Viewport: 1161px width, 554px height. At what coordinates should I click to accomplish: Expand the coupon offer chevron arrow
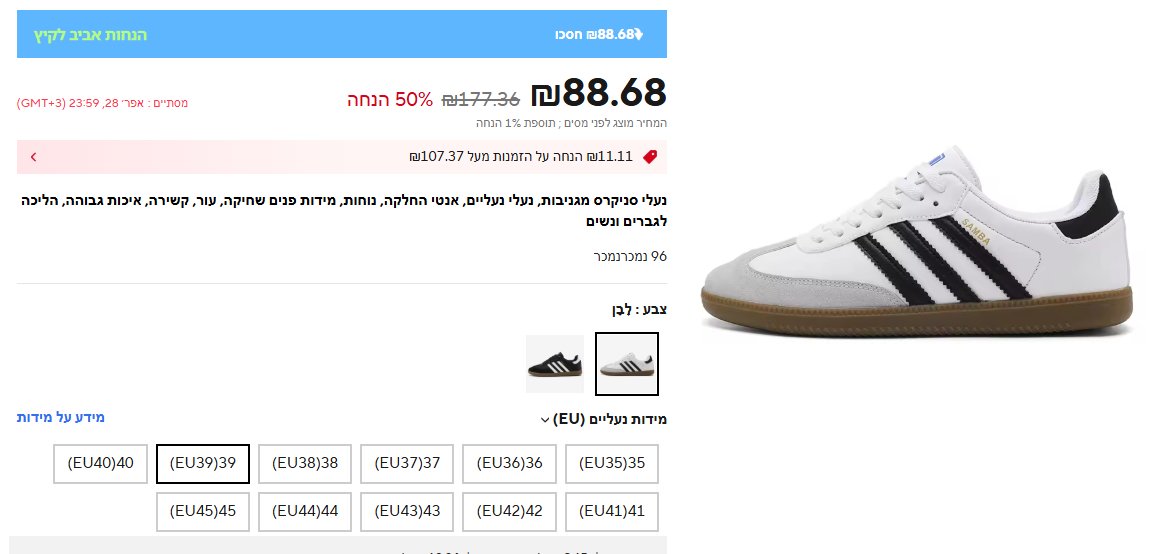coord(33,157)
